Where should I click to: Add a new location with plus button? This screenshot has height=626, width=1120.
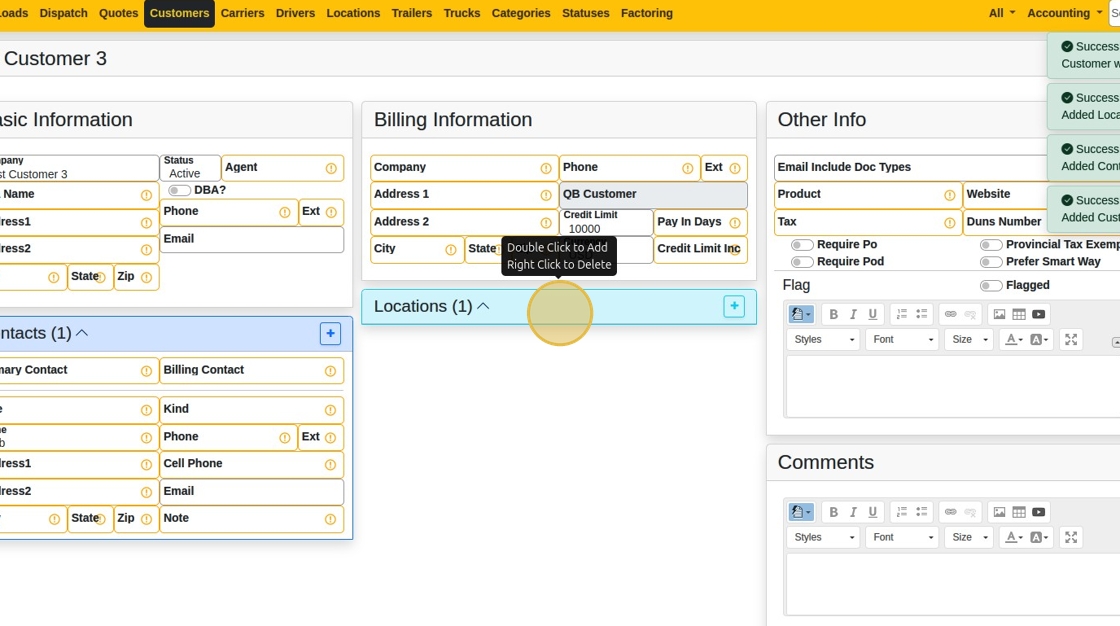click(x=734, y=306)
